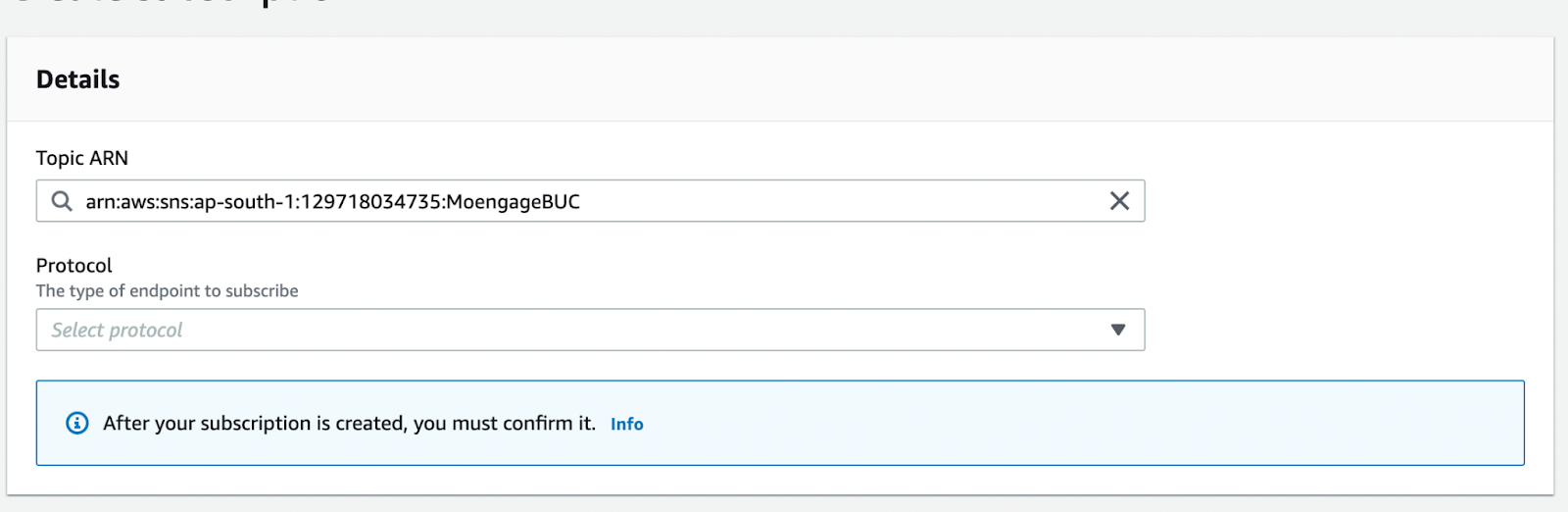
Task: Click the Details section heading
Action: point(77,79)
